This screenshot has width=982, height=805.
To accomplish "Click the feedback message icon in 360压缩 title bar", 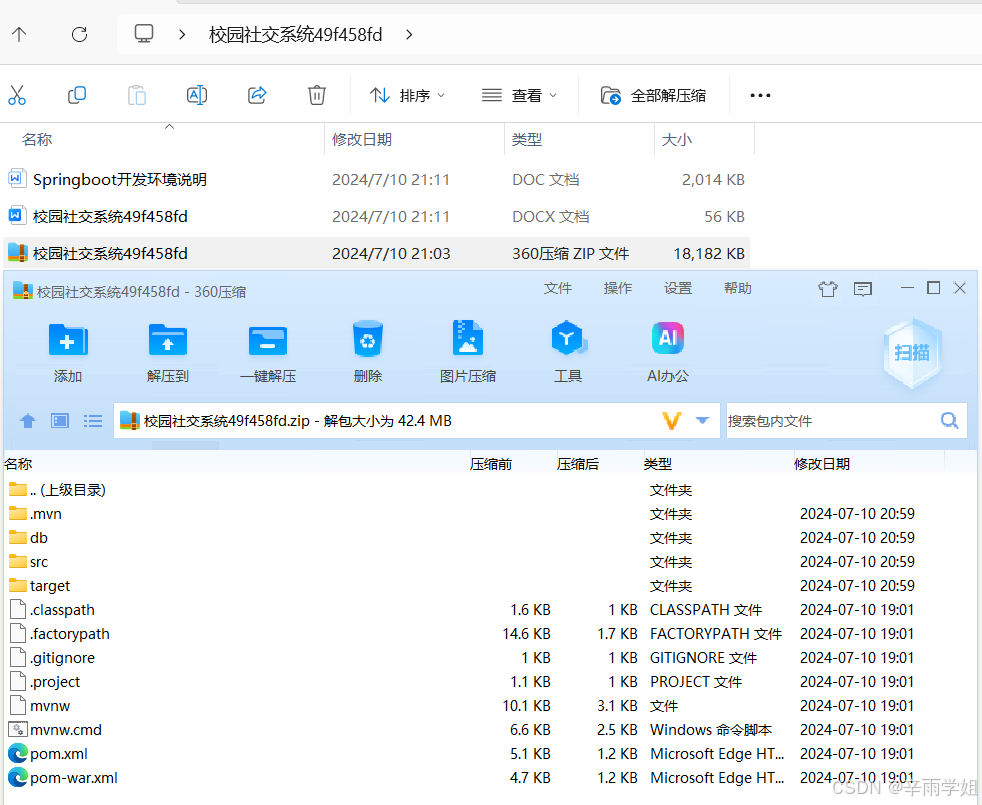I will pyautogui.click(x=862, y=289).
